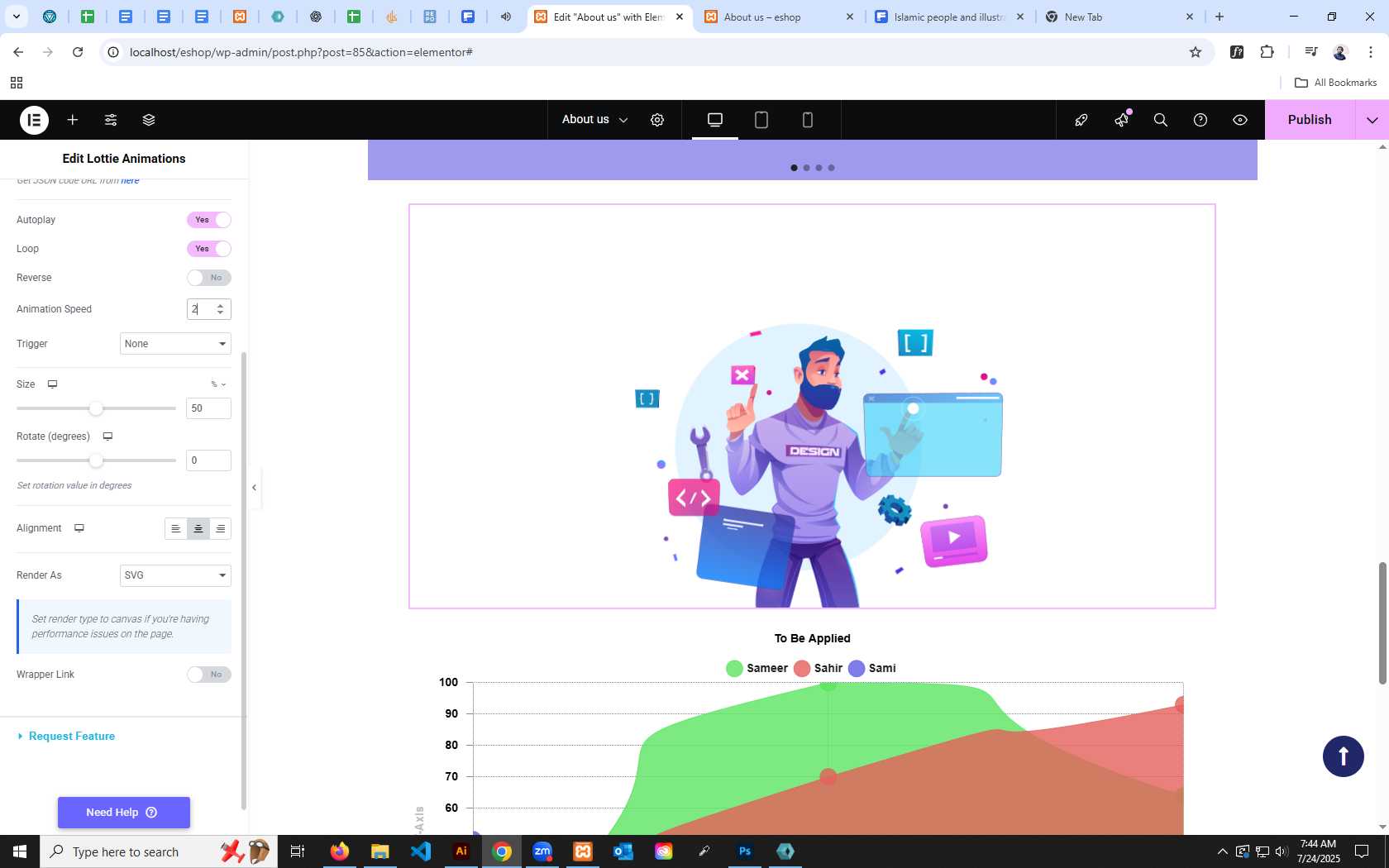Select the first carousel pagination dot

pyautogui.click(x=794, y=168)
